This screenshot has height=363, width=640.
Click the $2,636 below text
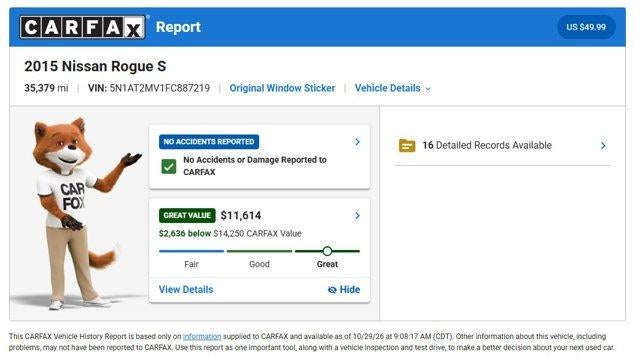click(x=184, y=234)
